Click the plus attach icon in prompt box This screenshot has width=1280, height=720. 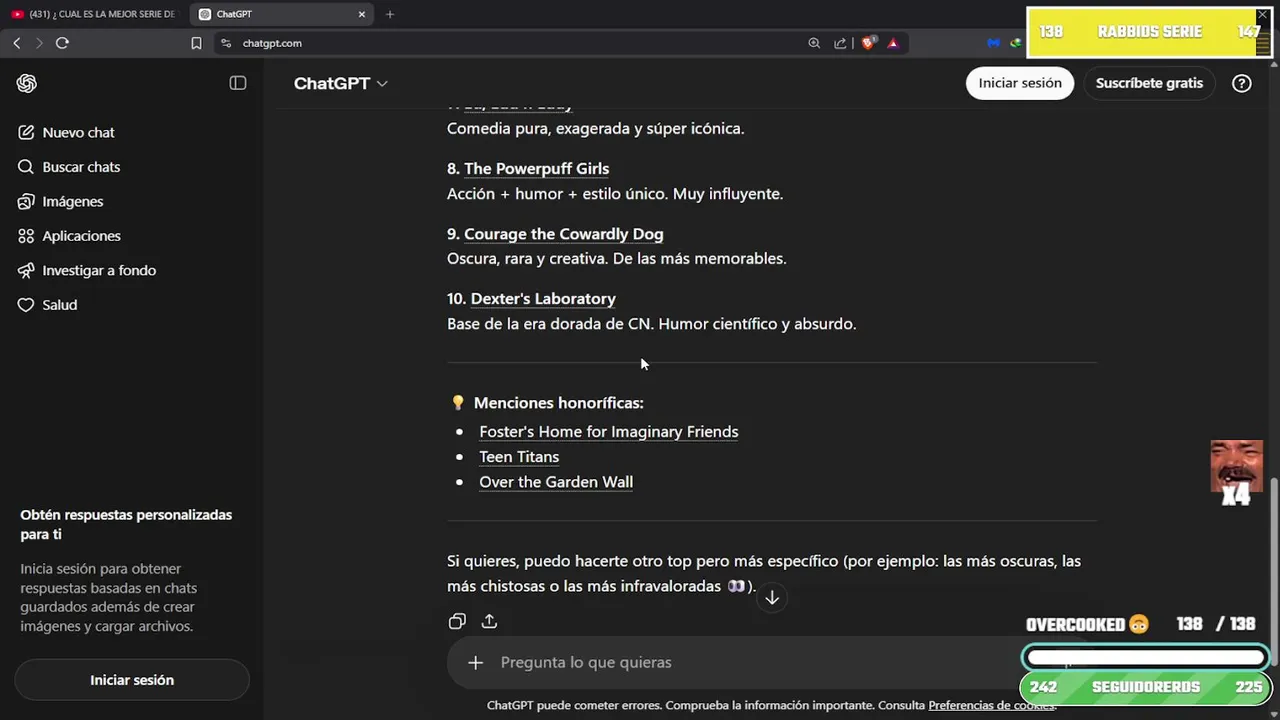coord(475,662)
